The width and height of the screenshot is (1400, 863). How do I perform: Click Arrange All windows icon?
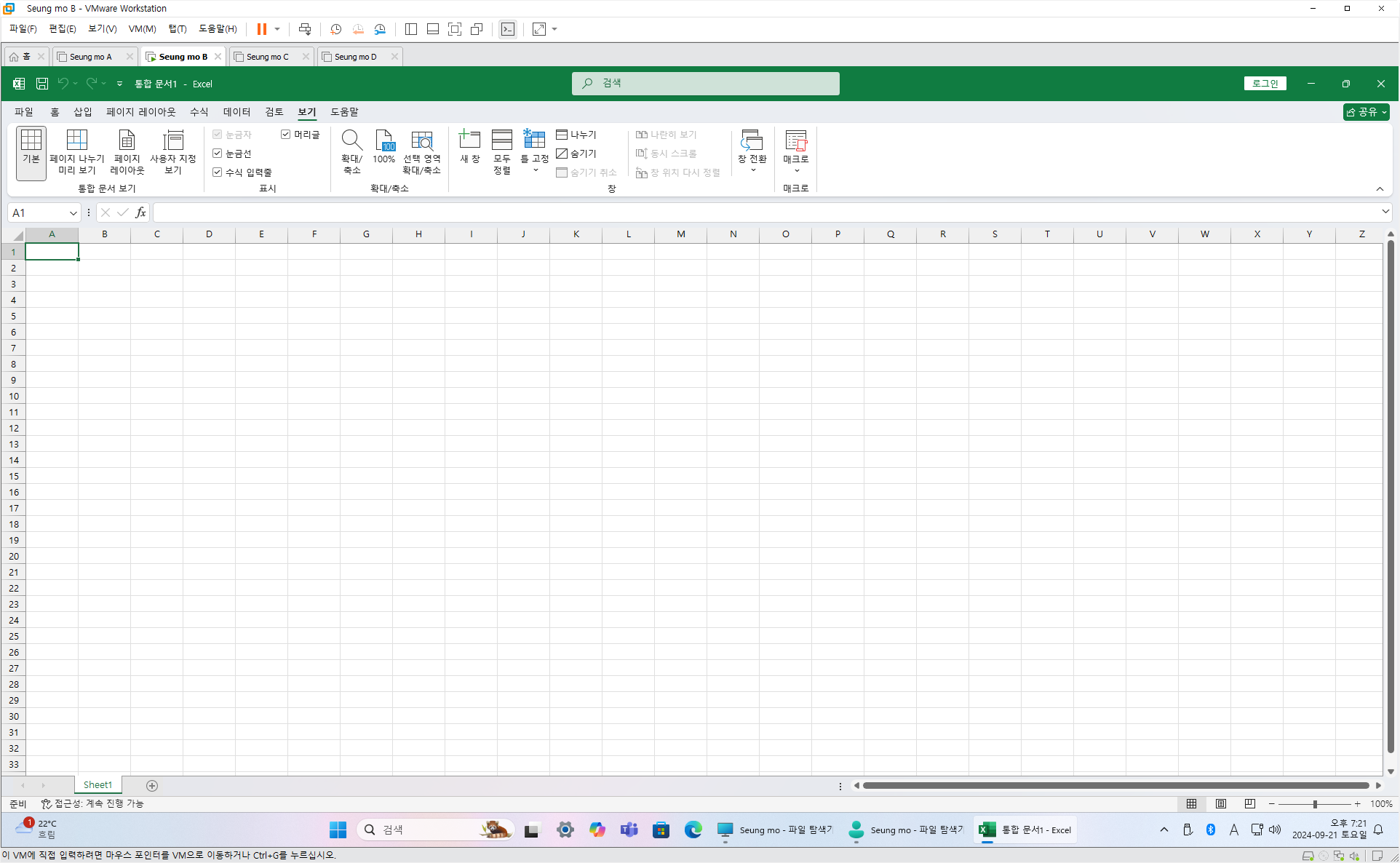coord(501,140)
